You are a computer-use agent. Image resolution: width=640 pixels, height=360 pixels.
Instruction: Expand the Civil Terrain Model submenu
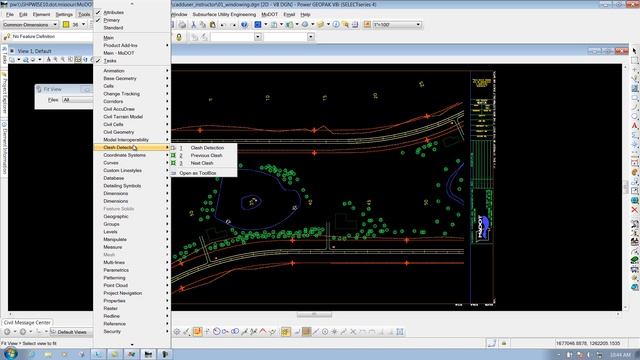pyautogui.click(x=132, y=117)
